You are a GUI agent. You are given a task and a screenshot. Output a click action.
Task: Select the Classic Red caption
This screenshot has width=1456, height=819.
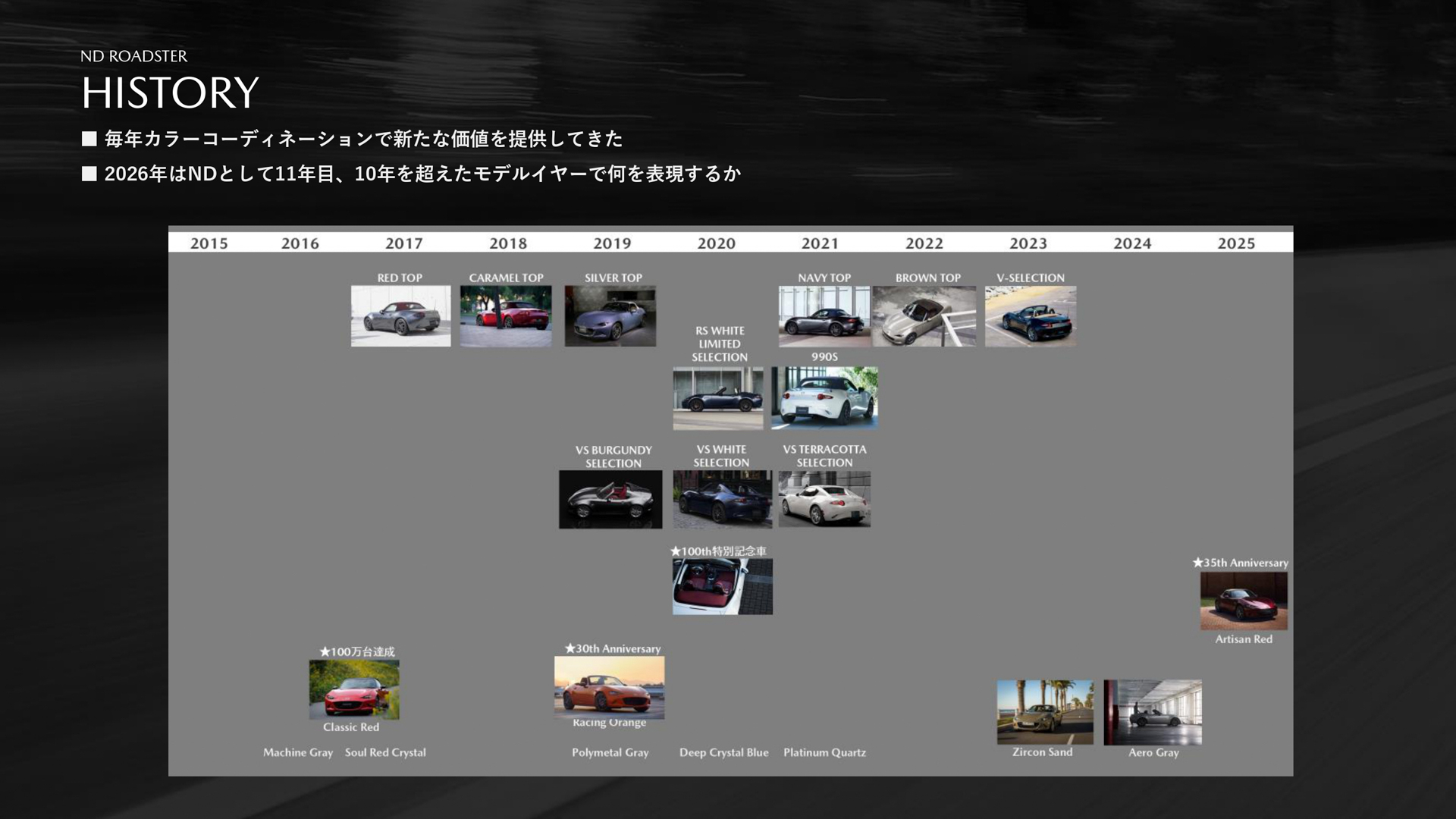point(351,726)
